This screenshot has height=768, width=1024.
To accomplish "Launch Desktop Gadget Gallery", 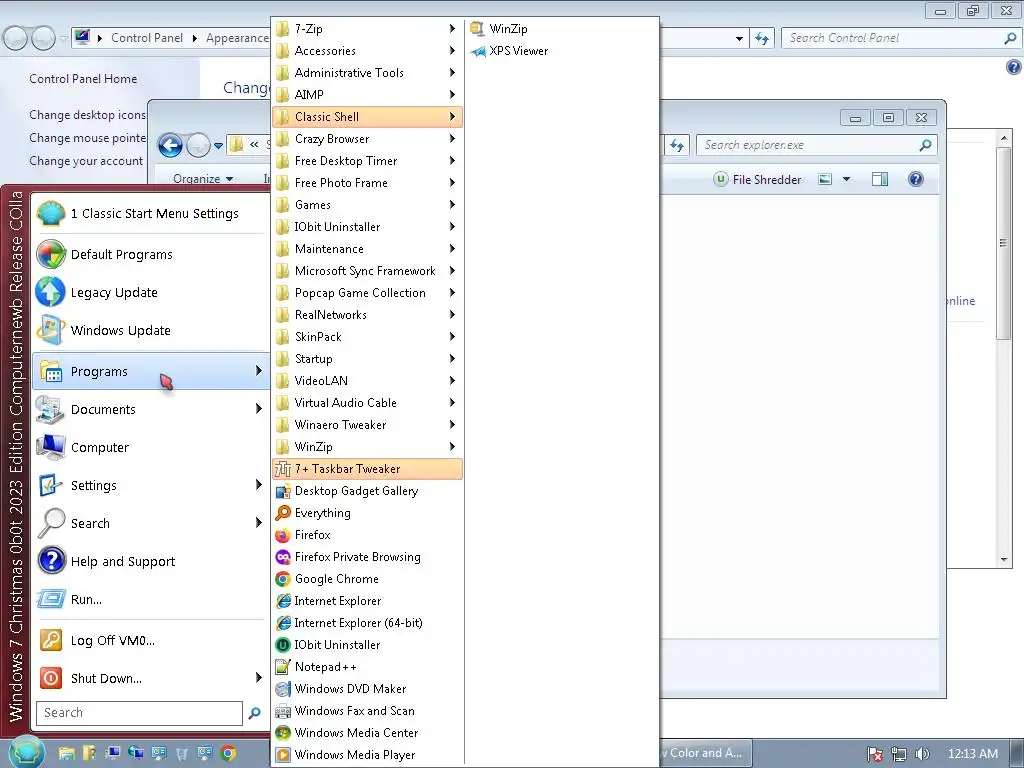I will pyautogui.click(x=367, y=491).
